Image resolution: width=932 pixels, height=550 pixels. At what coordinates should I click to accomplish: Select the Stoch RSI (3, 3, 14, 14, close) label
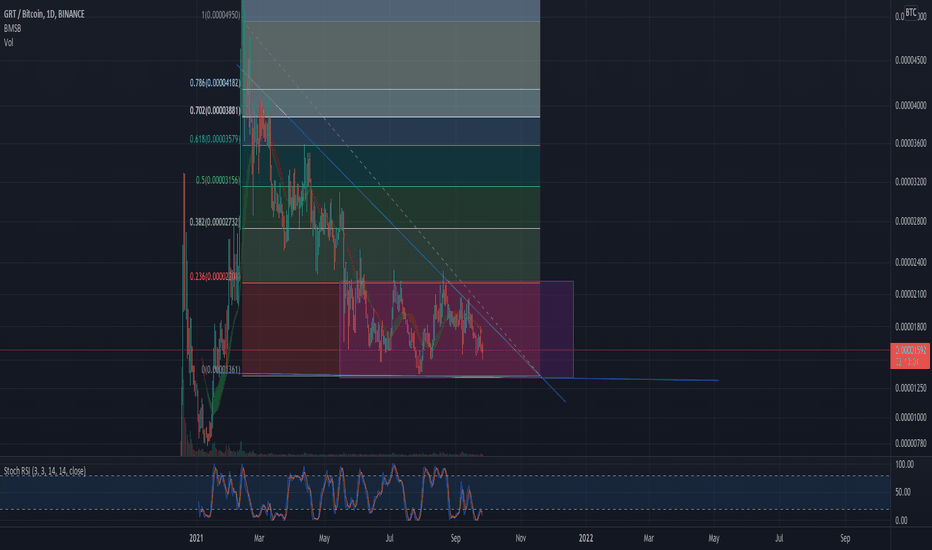pyautogui.click(x=45, y=471)
